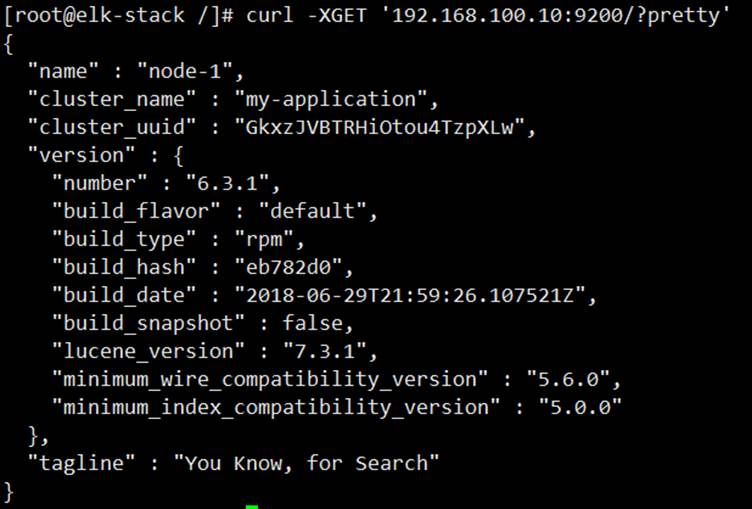Click the green terminal cursor at bottom
Viewport: 752px width, 509px height.
click(252, 506)
